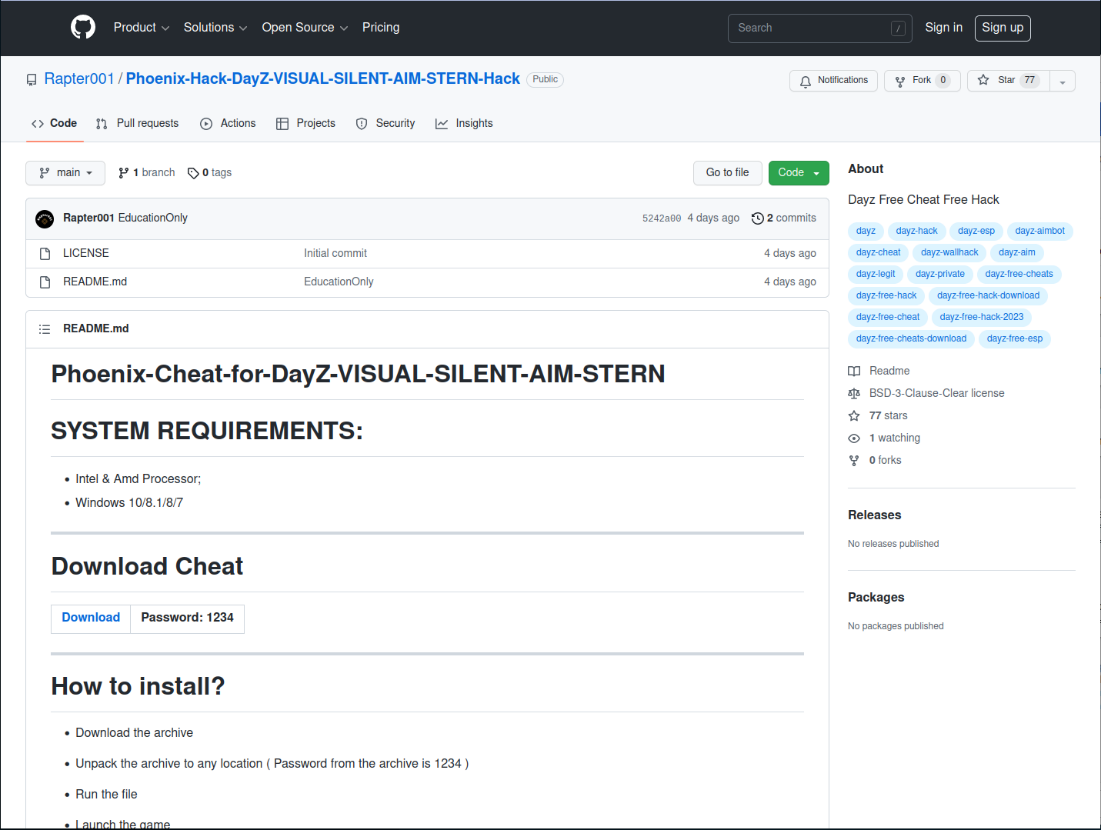Click the tag icon beside 0 tags
This screenshot has width=1101, height=830.
click(193, 173)
